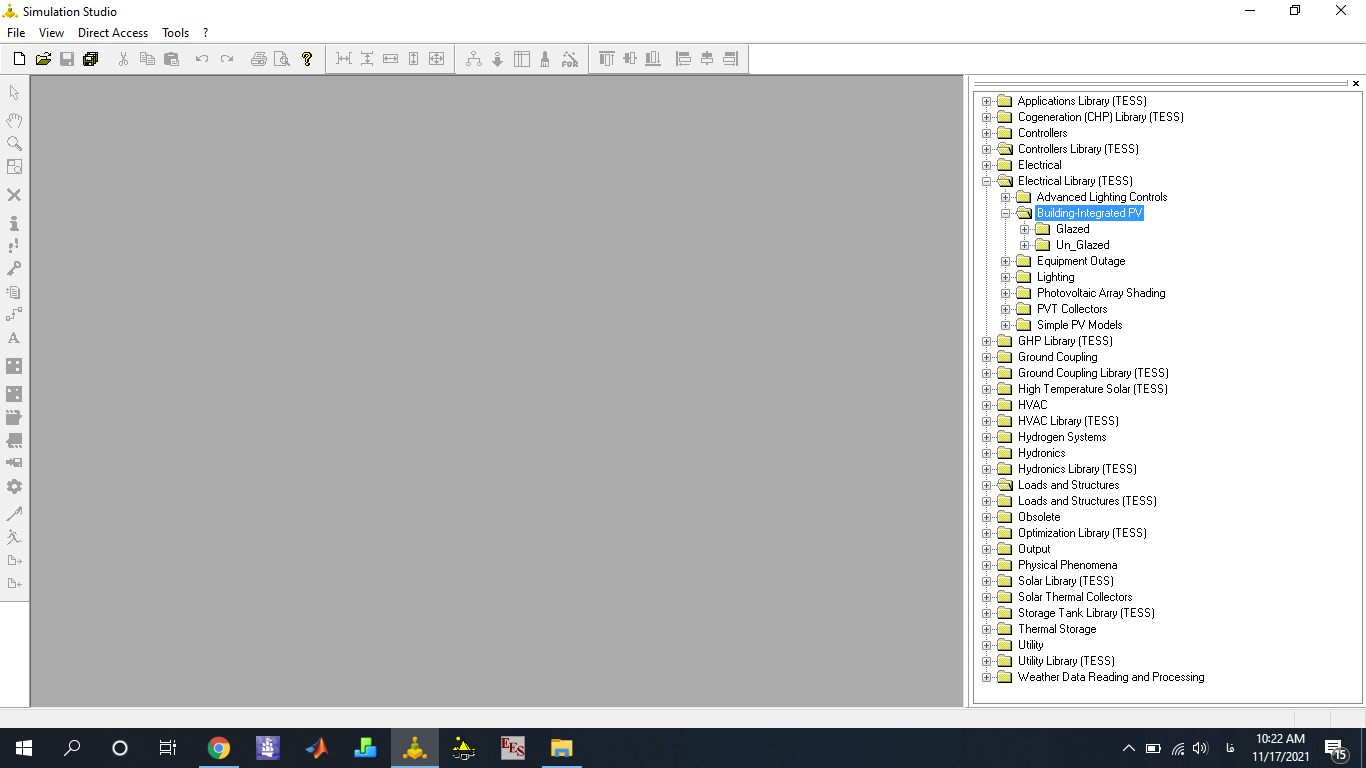Click the info 'i' icon in sidebar
This screenshot has height=768, width=1366.
(x=14, y=223)
